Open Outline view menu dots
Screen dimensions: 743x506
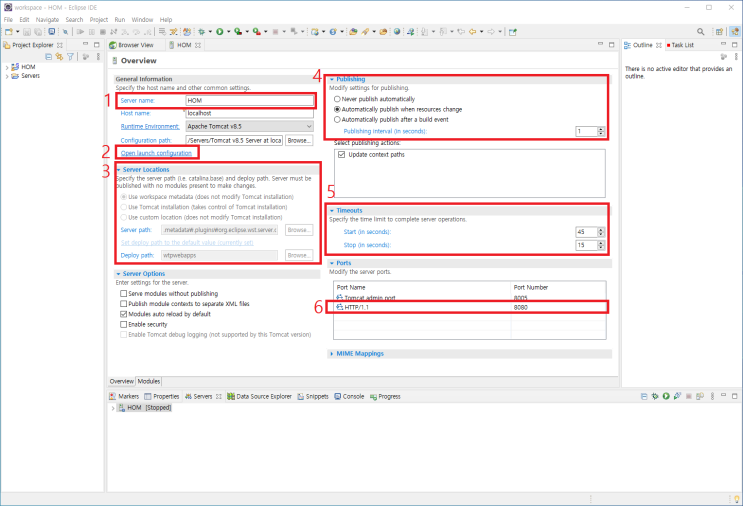[736, 57]
